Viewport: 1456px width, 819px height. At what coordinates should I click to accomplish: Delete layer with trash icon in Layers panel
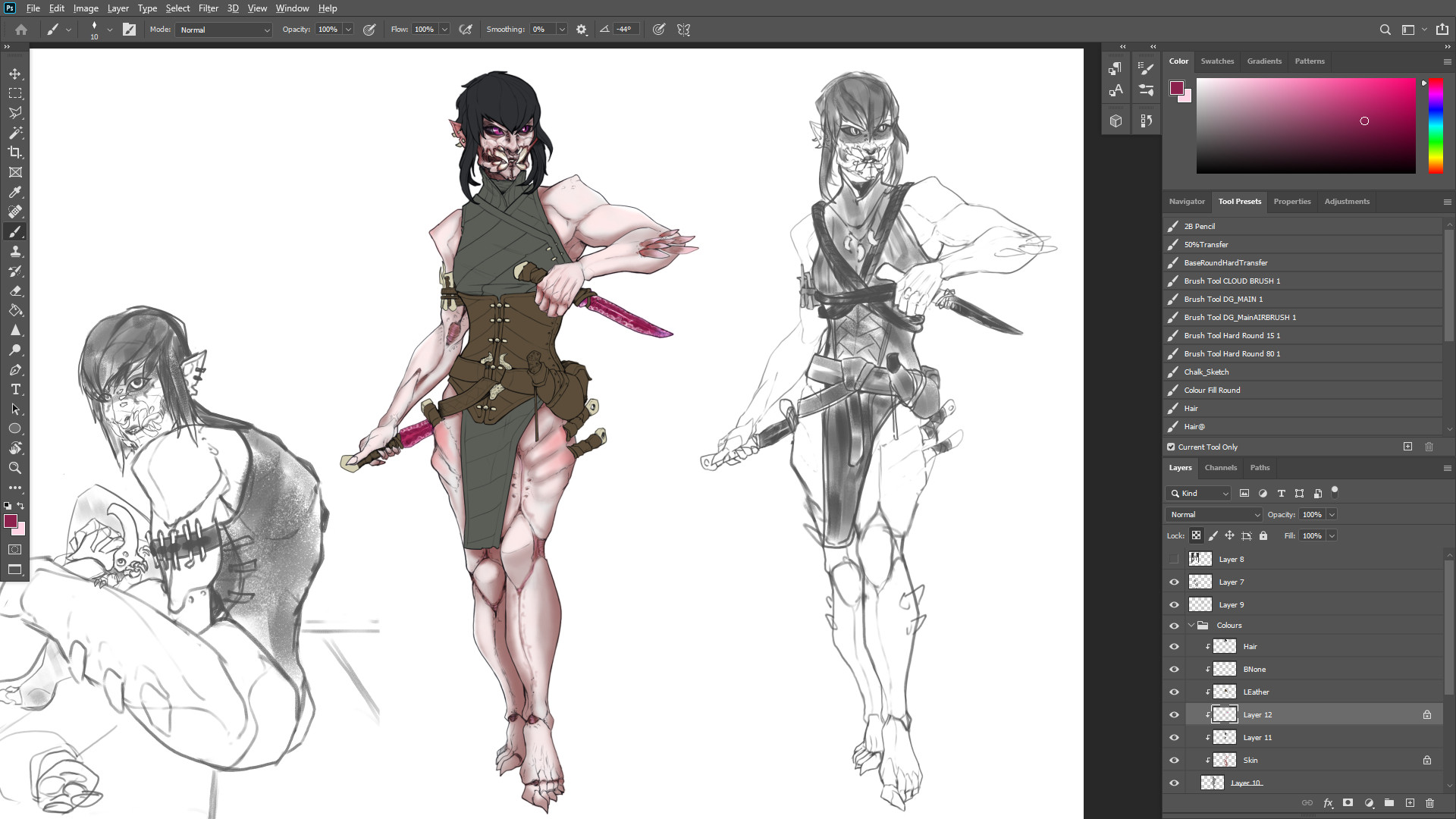[1429, 802]
